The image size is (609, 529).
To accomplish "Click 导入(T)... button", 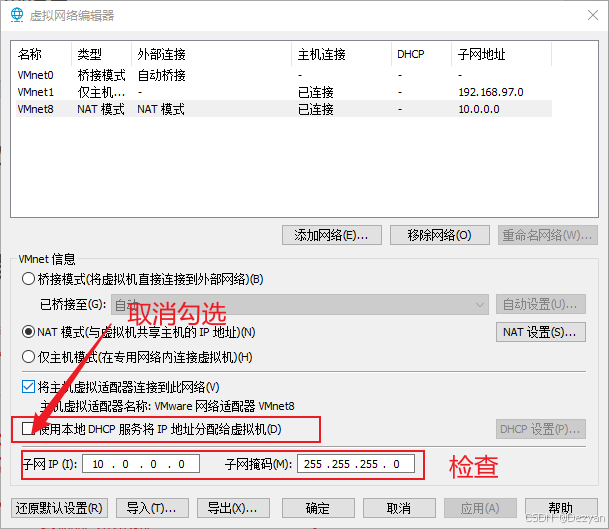I will coord(152,508).
